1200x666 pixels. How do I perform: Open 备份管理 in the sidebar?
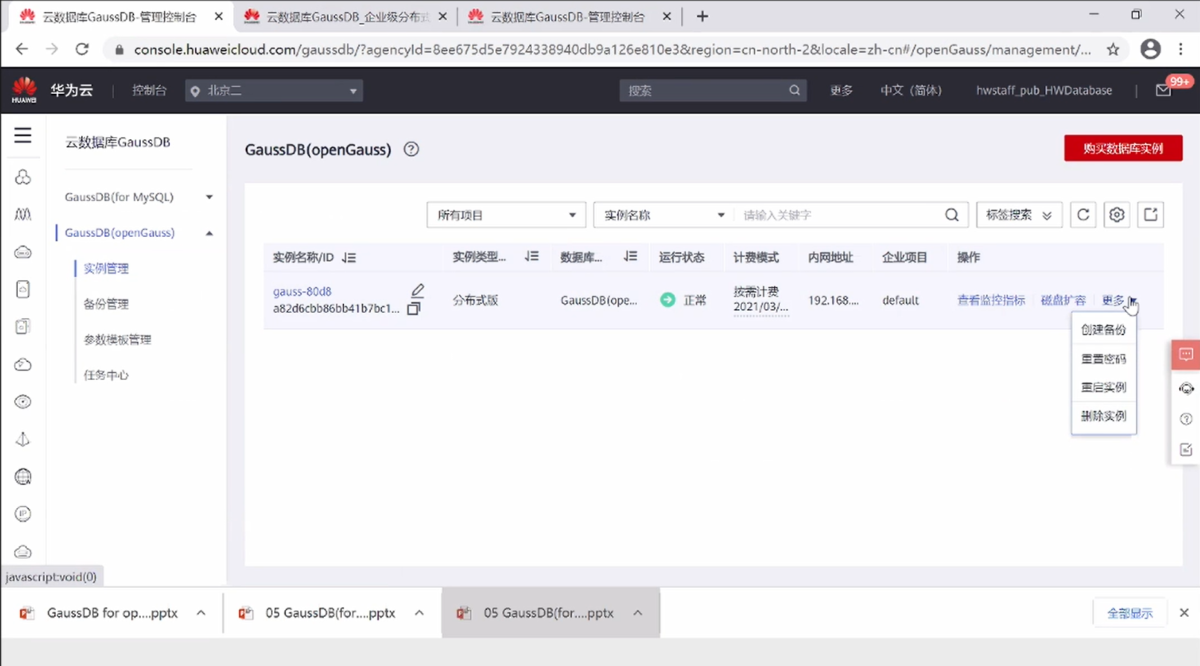106,304
